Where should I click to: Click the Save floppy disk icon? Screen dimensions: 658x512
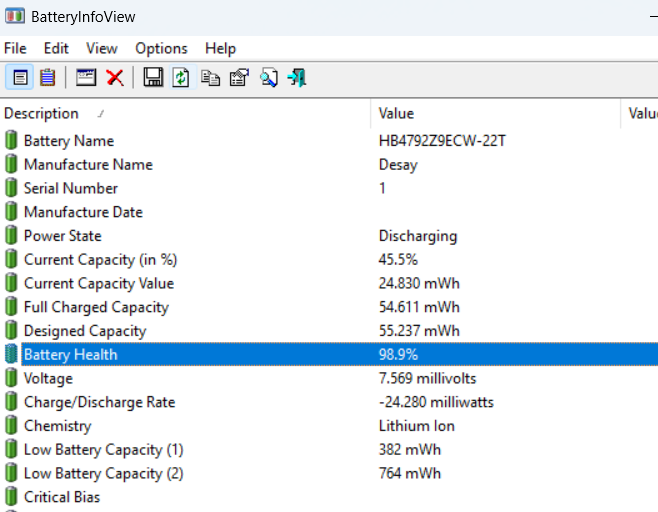coord(153,78)
